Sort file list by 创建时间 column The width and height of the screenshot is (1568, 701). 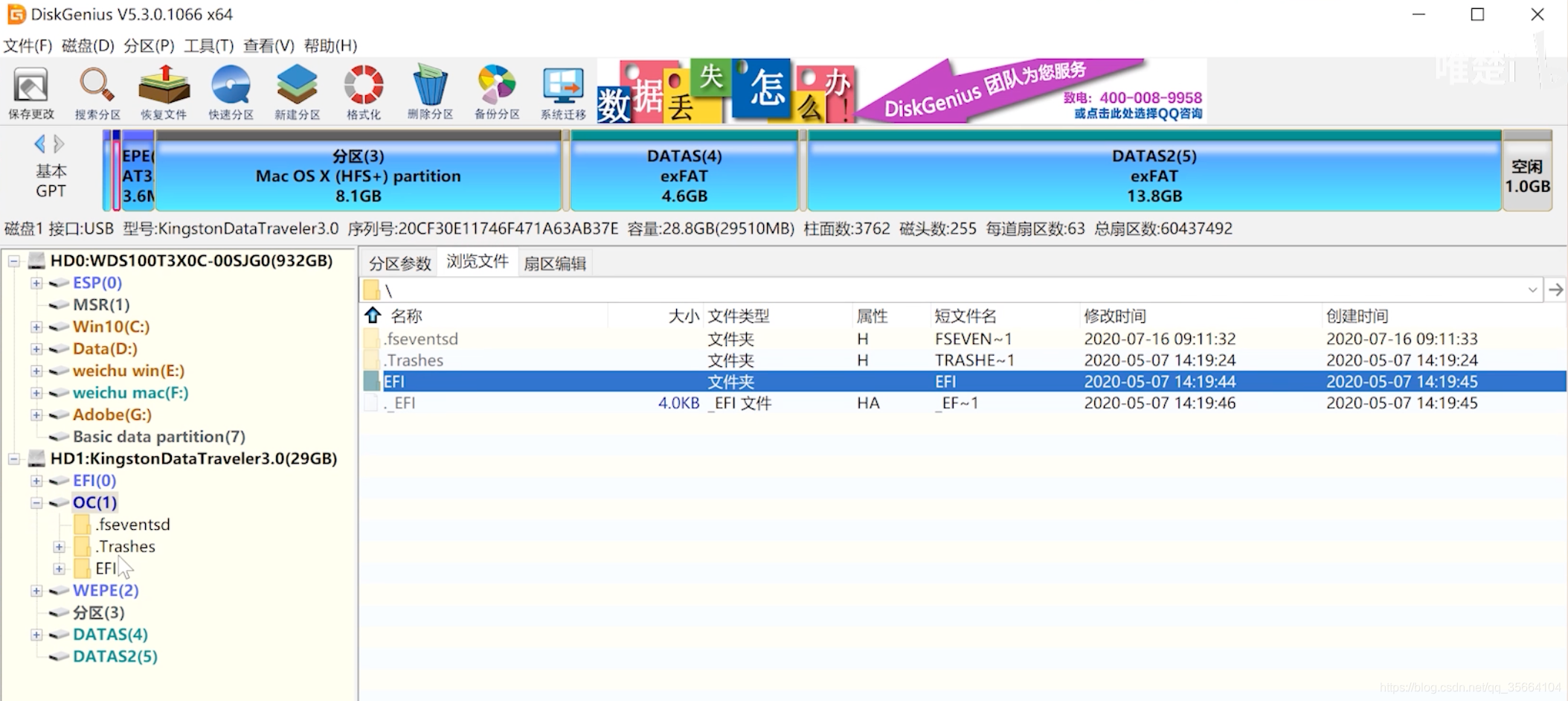click(x=1357, y=316)
